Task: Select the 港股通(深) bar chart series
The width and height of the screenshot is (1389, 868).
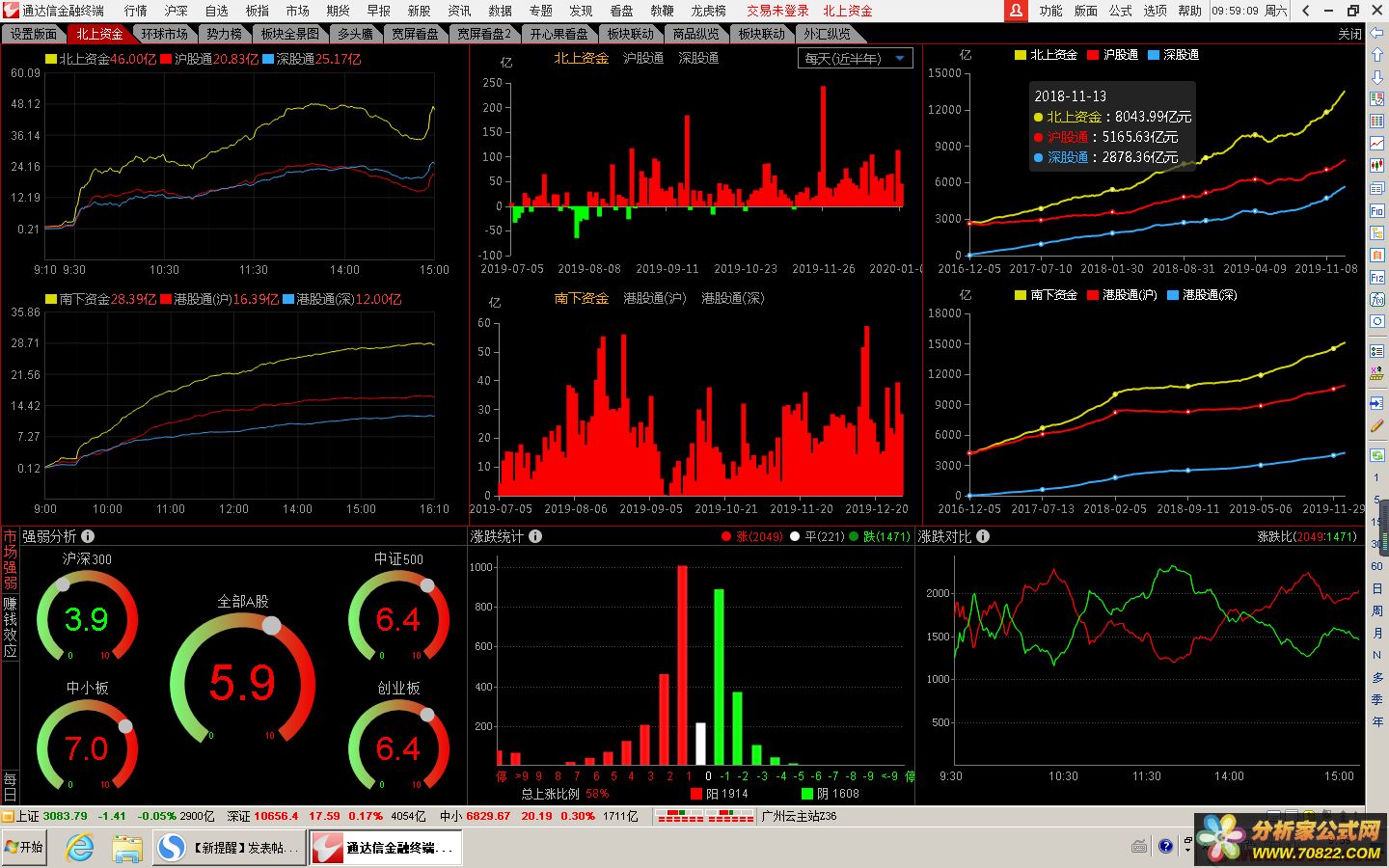Action: pyautogui.click(x=733, y=298)
